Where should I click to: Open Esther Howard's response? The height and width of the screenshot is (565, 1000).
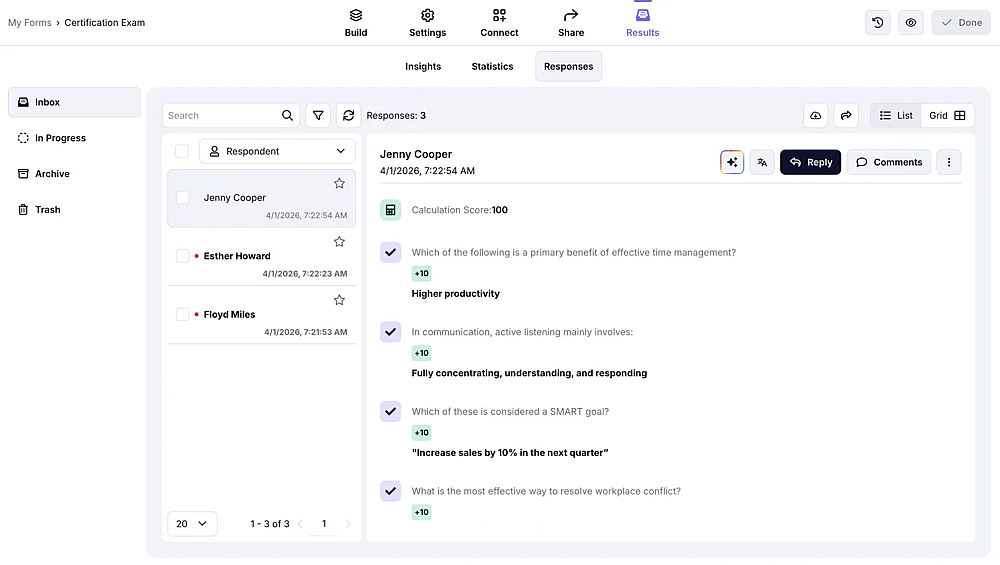[261, 257]
